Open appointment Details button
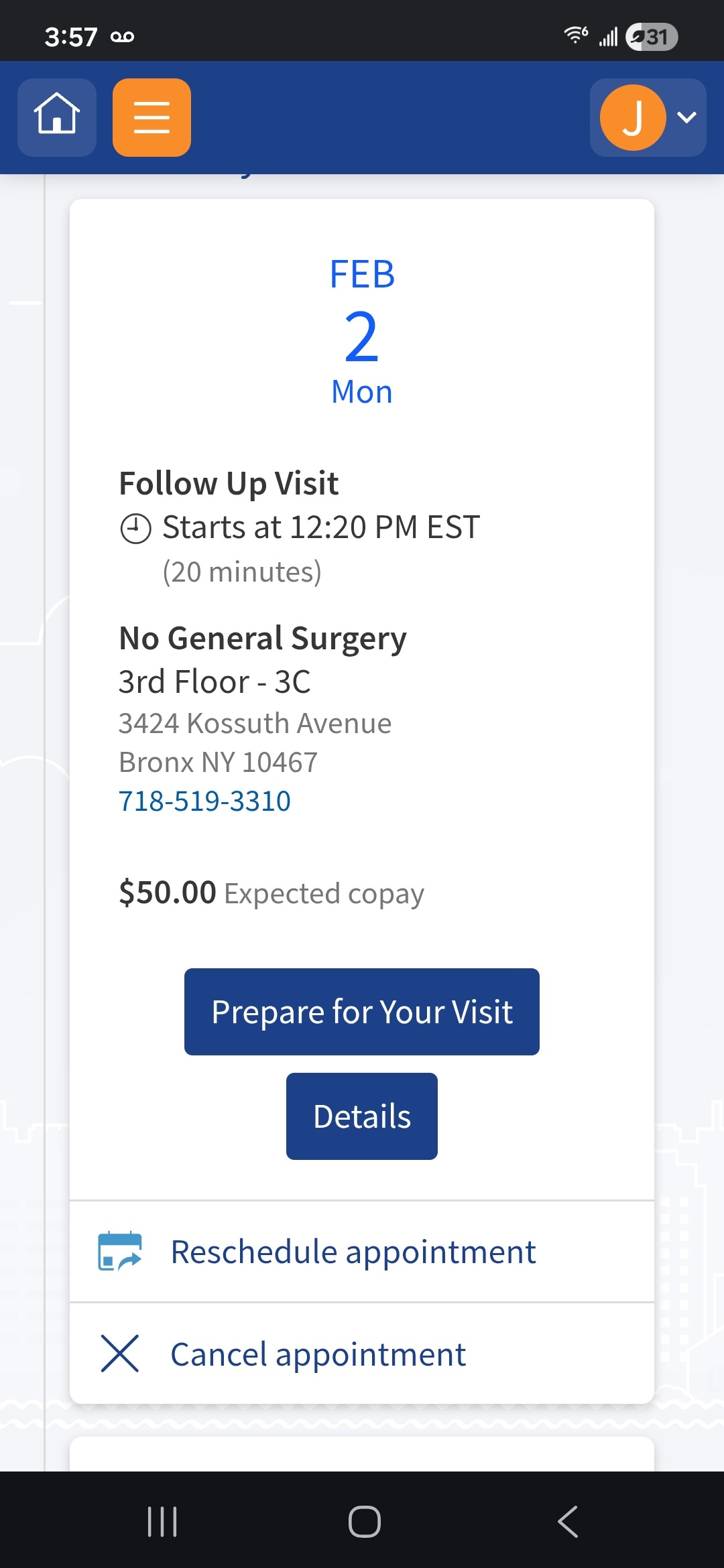The image size is (724, 1568). 362,1116
